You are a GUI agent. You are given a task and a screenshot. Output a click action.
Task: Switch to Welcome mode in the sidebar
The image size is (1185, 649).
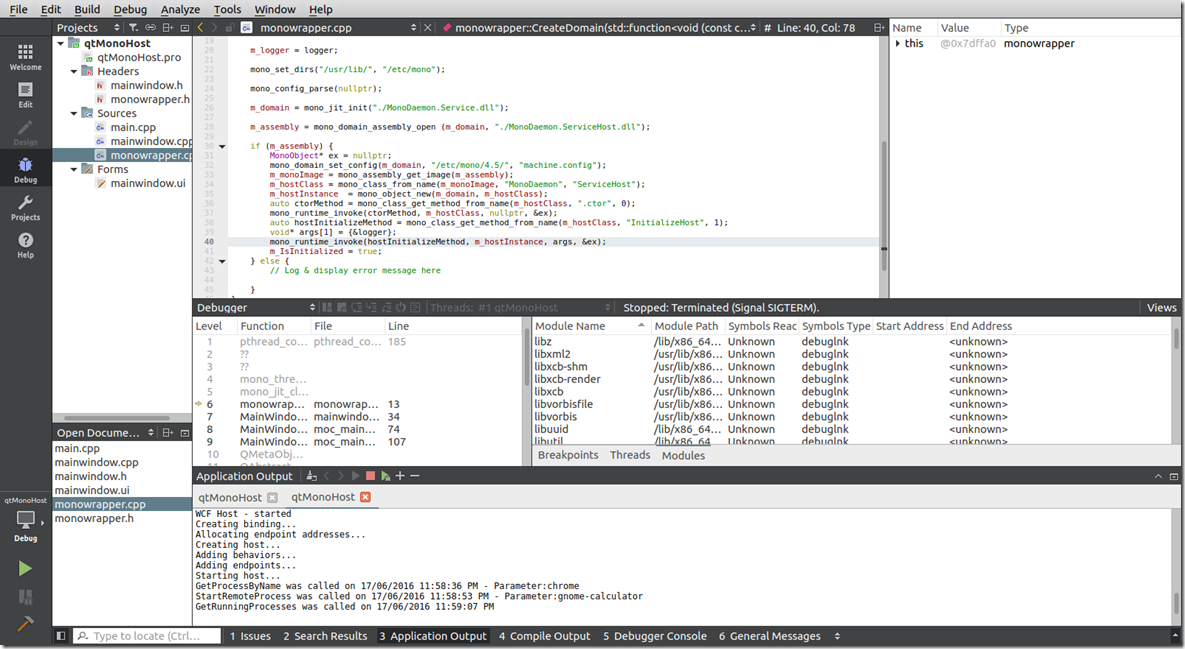(25, 56)
